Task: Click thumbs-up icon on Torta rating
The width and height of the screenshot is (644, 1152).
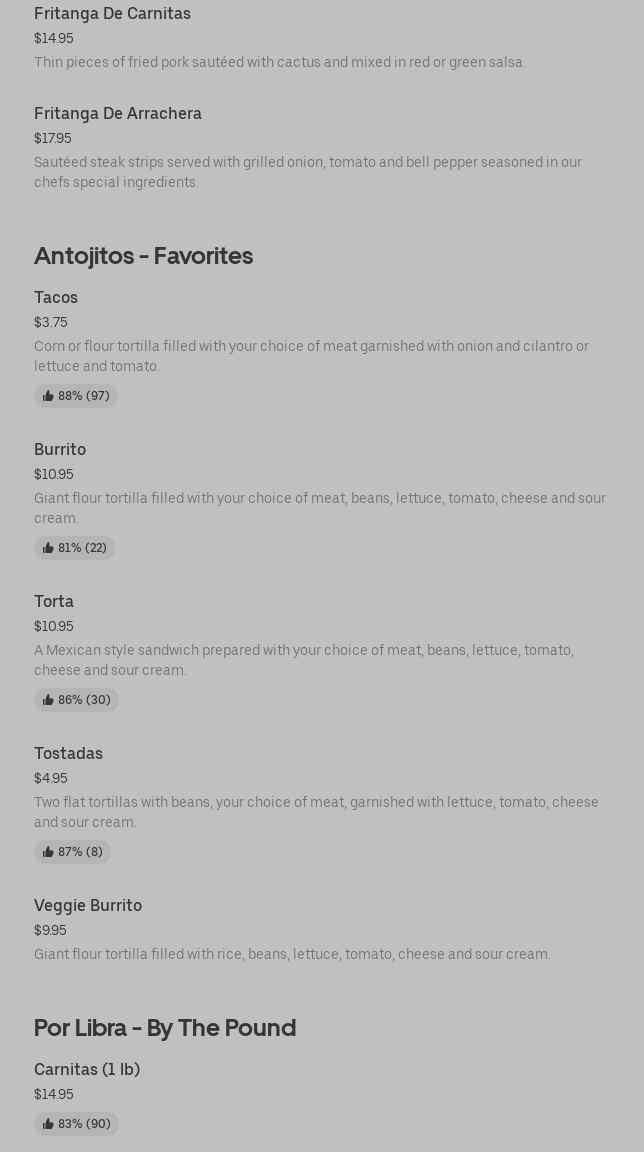Action: click(48, 700)
